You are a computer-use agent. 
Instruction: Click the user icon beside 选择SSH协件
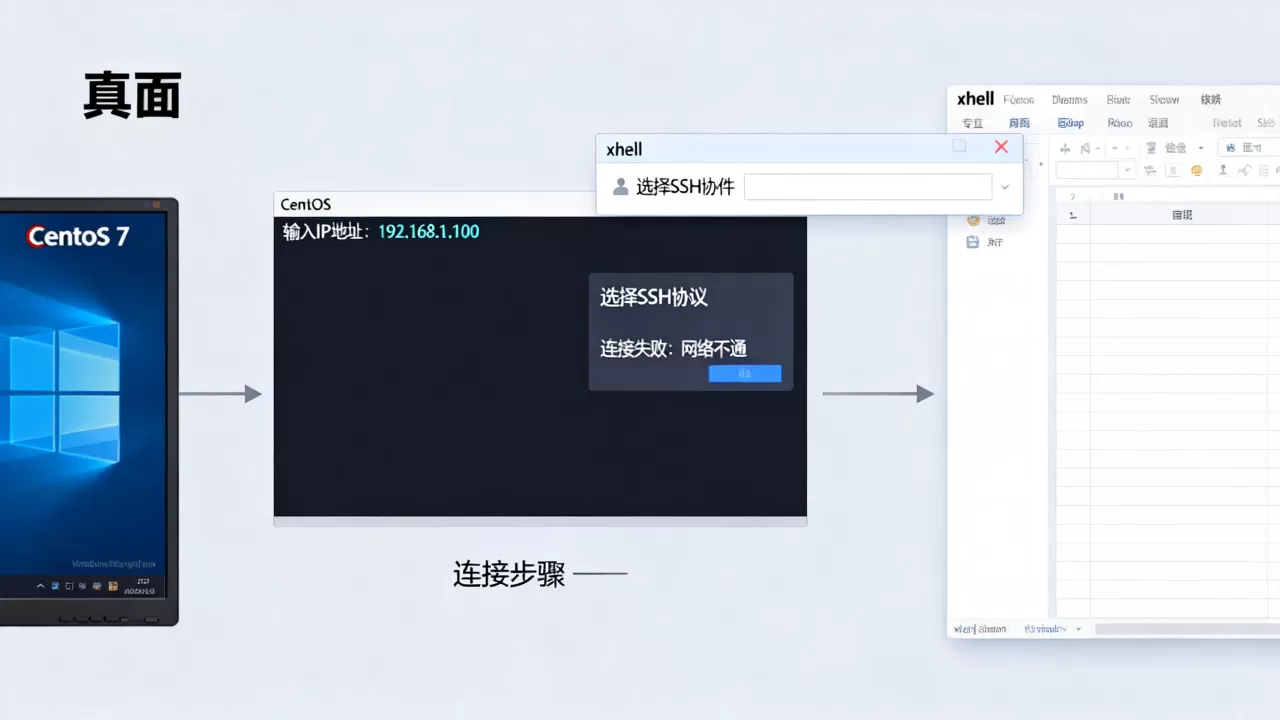coord(620,186)
